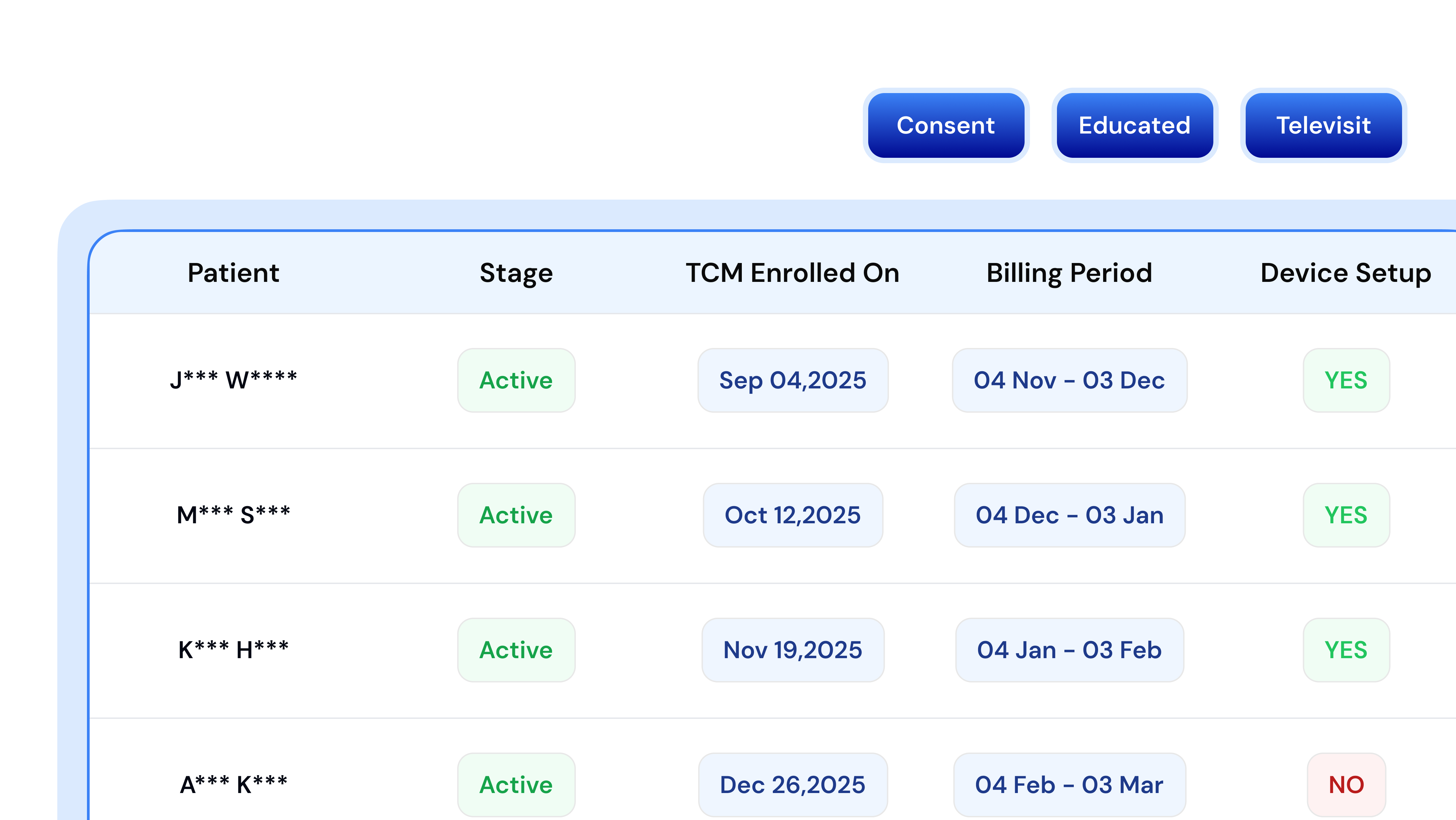Click the Device Setup column header

point(1345,273)
